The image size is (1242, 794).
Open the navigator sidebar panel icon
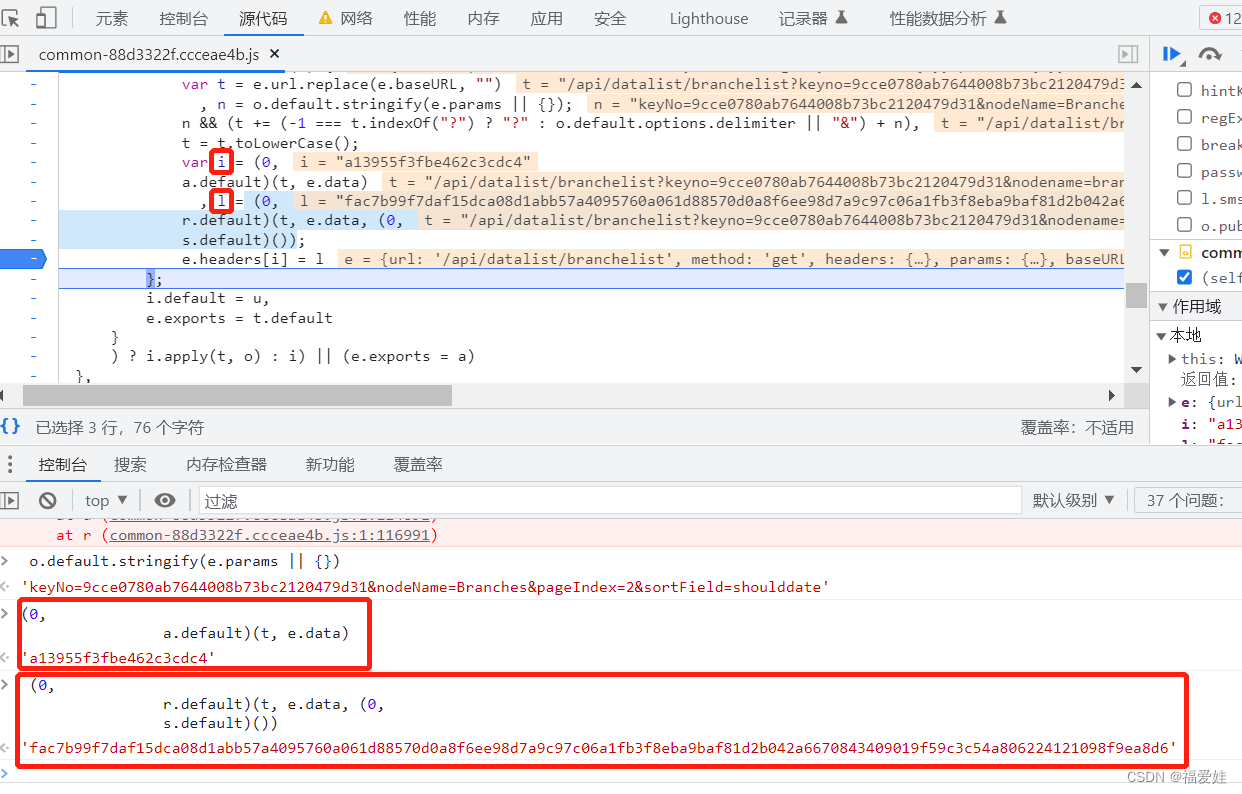tap(11, 54)
